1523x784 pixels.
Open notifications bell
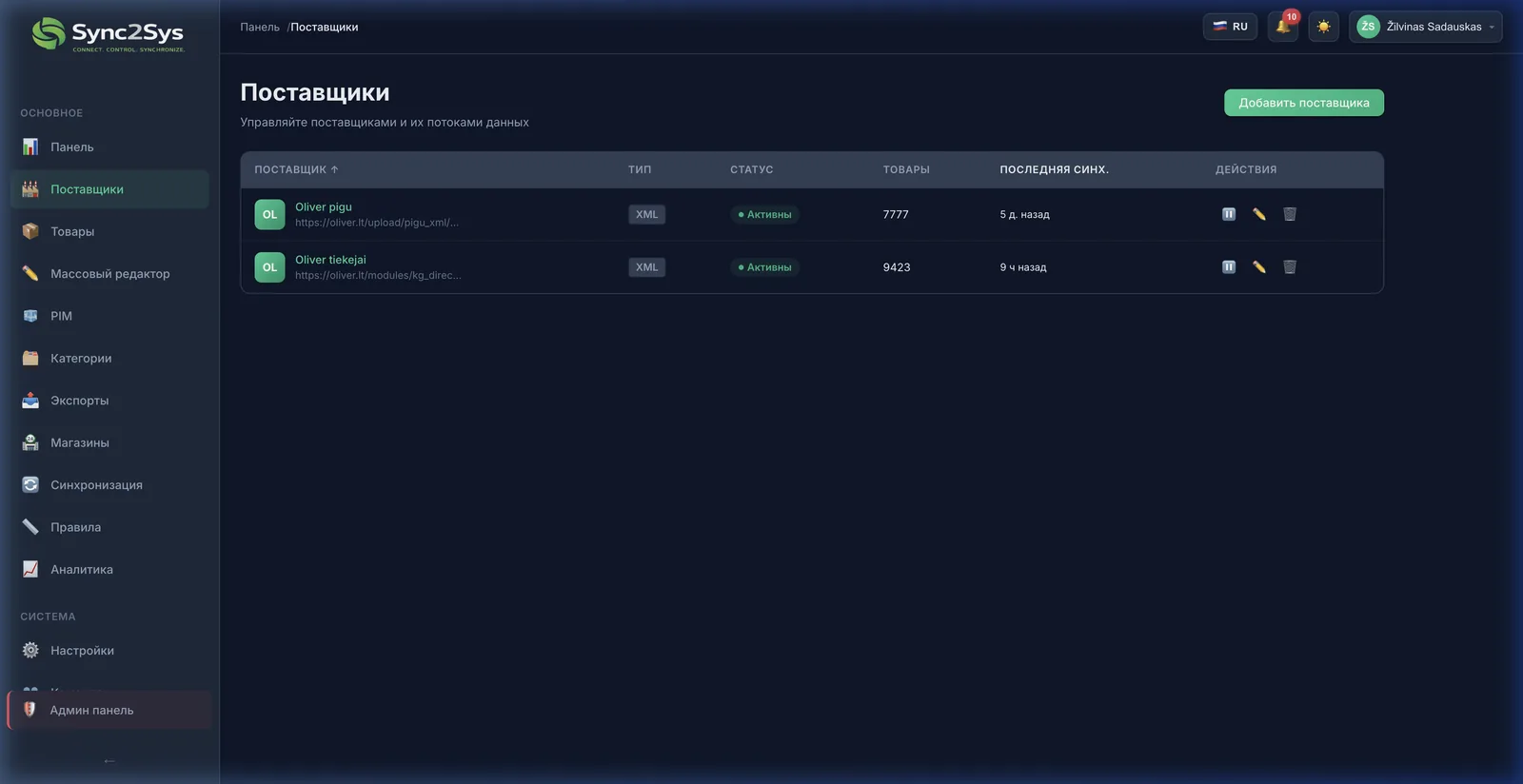tap(1283, 27)
